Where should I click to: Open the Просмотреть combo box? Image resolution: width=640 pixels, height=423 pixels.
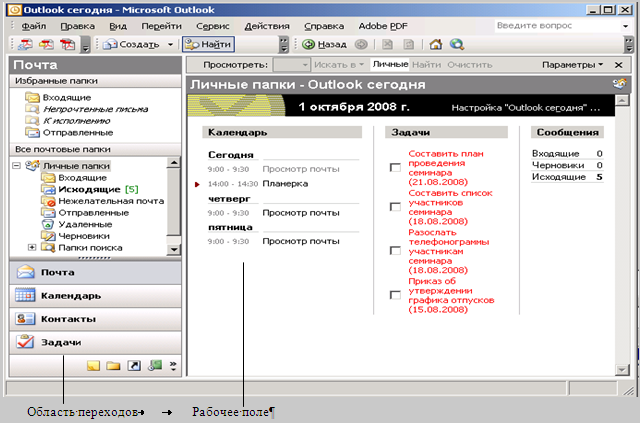pyautogui.click(x=291, y=65)
